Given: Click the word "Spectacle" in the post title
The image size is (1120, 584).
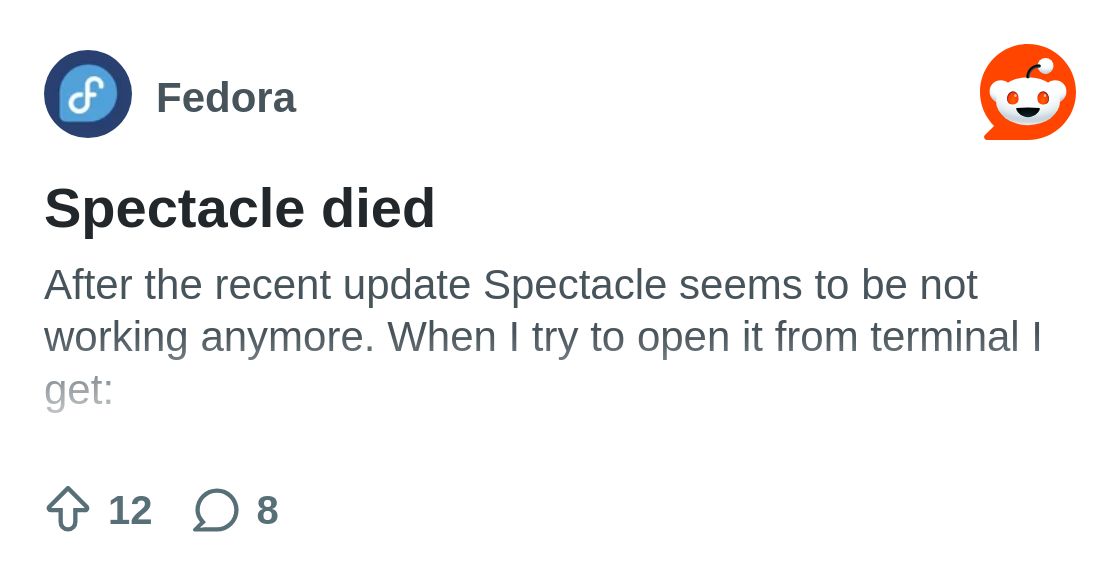Looking at the screenshot, I should click(x=175, y=208).
